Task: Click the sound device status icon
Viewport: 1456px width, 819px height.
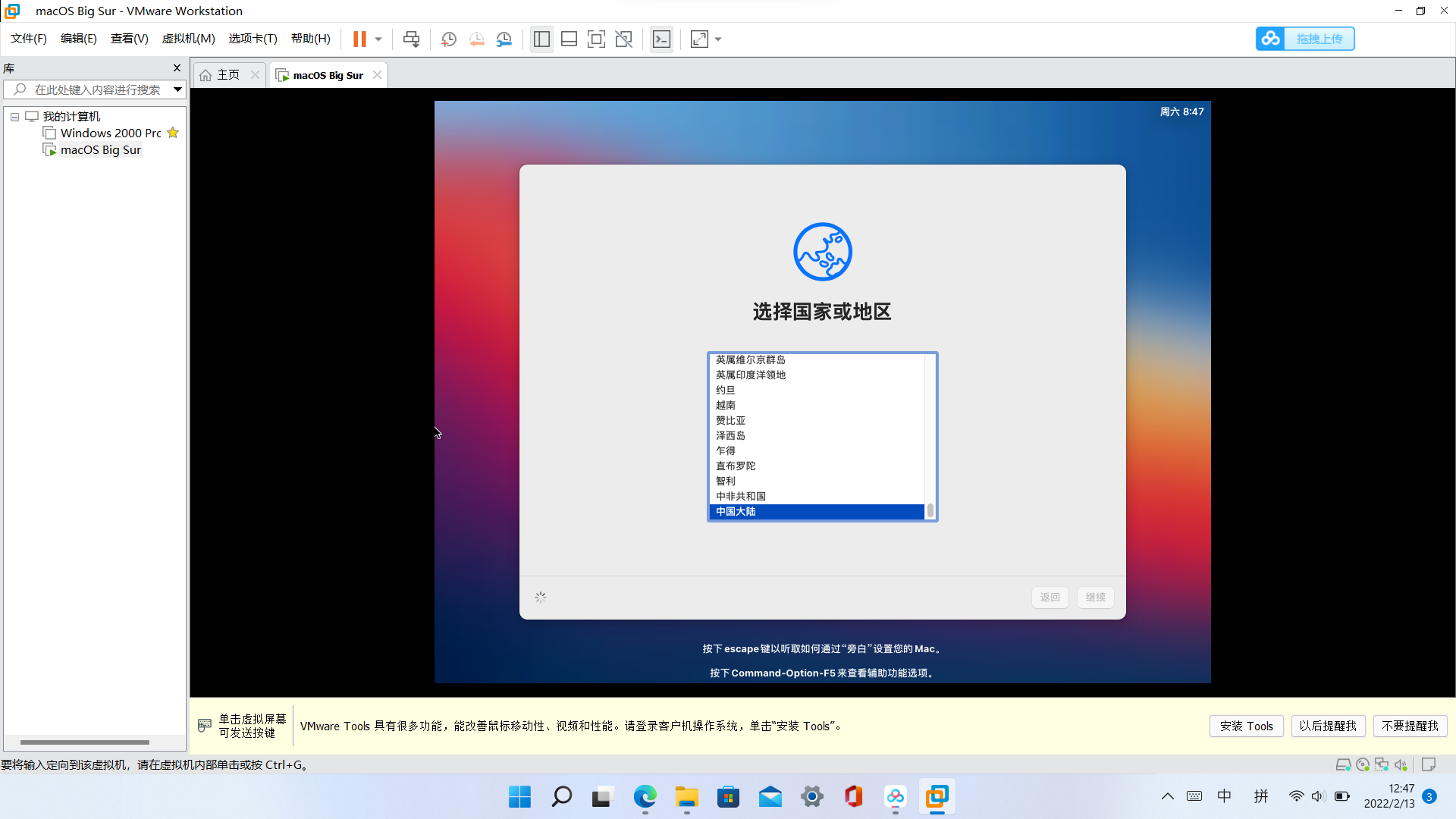Action: click(1402, 764)
